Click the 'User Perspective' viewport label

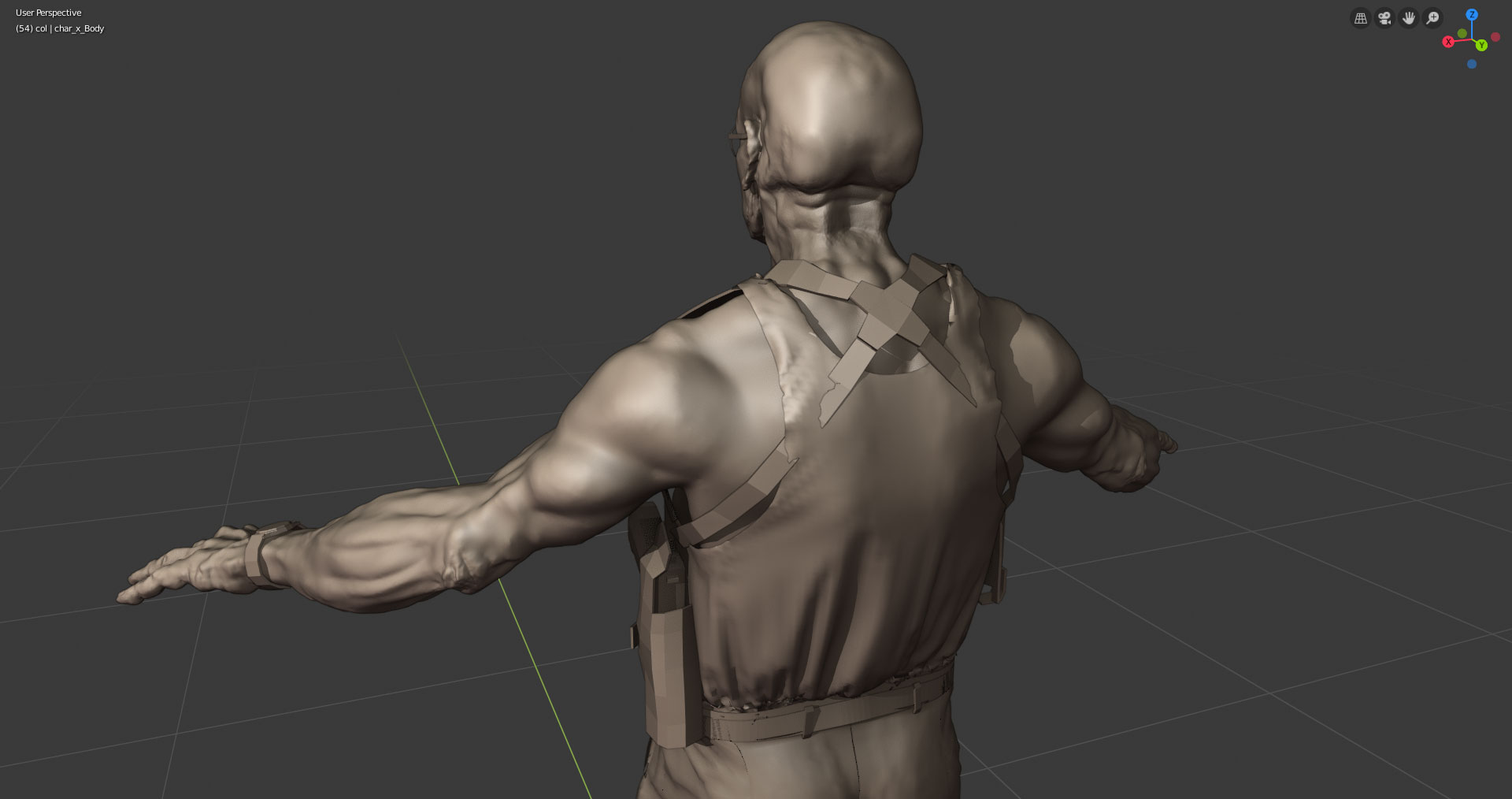(x=49, y=13)
